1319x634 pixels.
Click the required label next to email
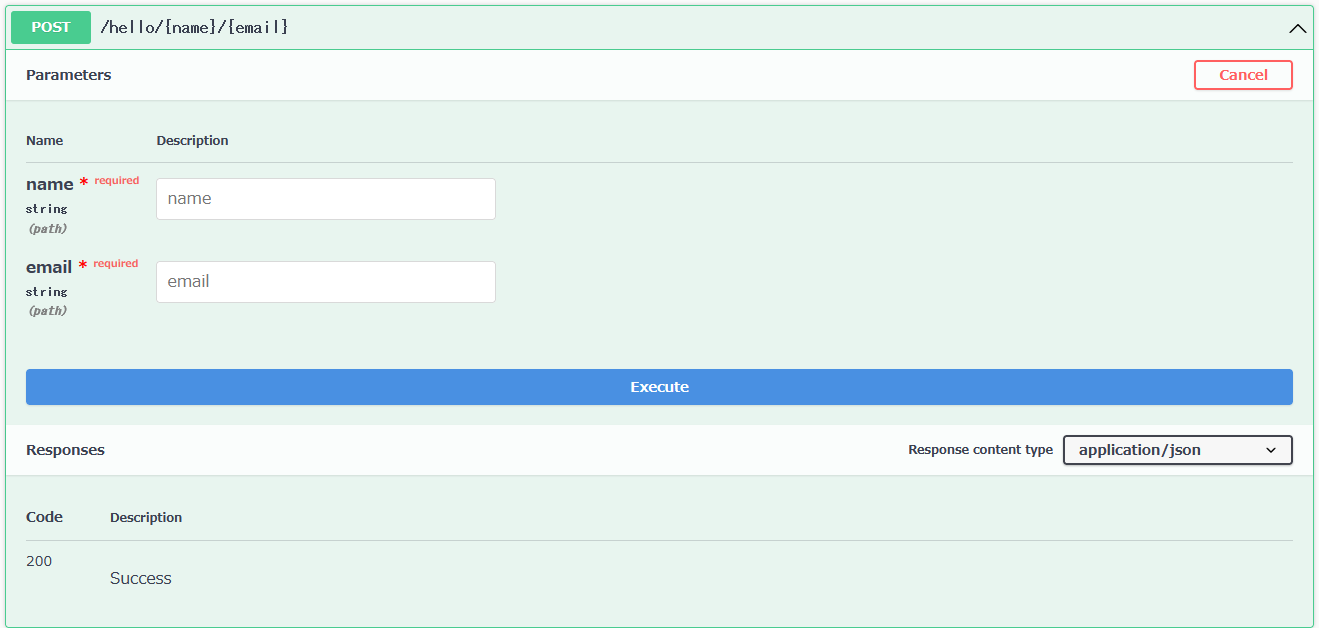tap(115, 263)
